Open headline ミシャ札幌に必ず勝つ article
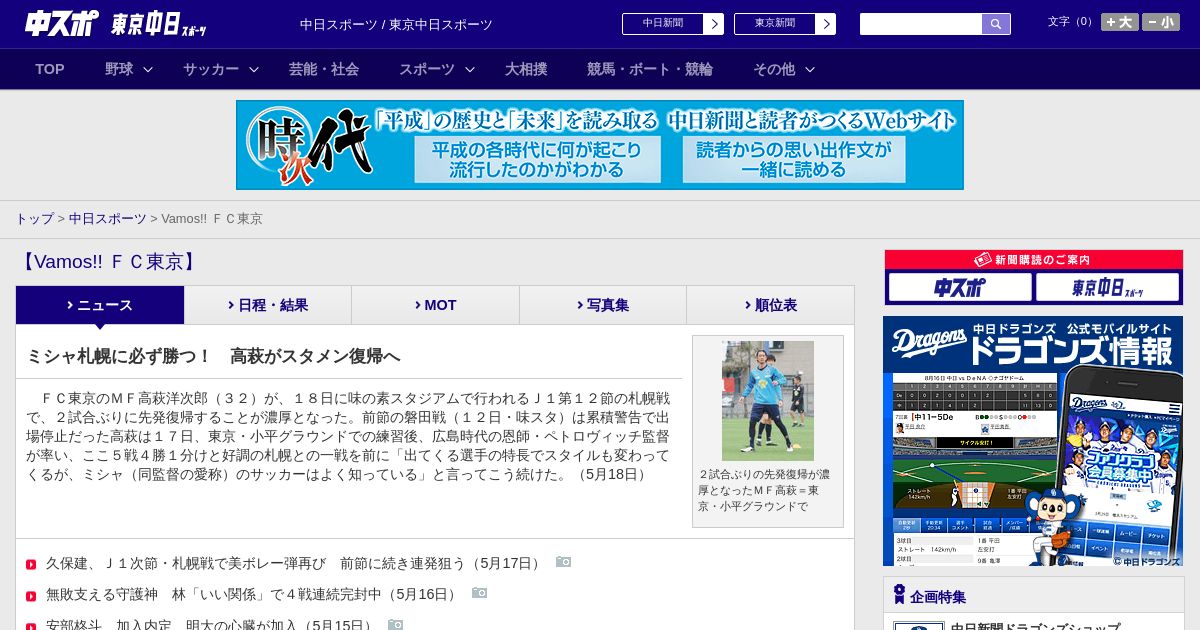The height and width of the screenshot is (630, 1200). point(213,356)
